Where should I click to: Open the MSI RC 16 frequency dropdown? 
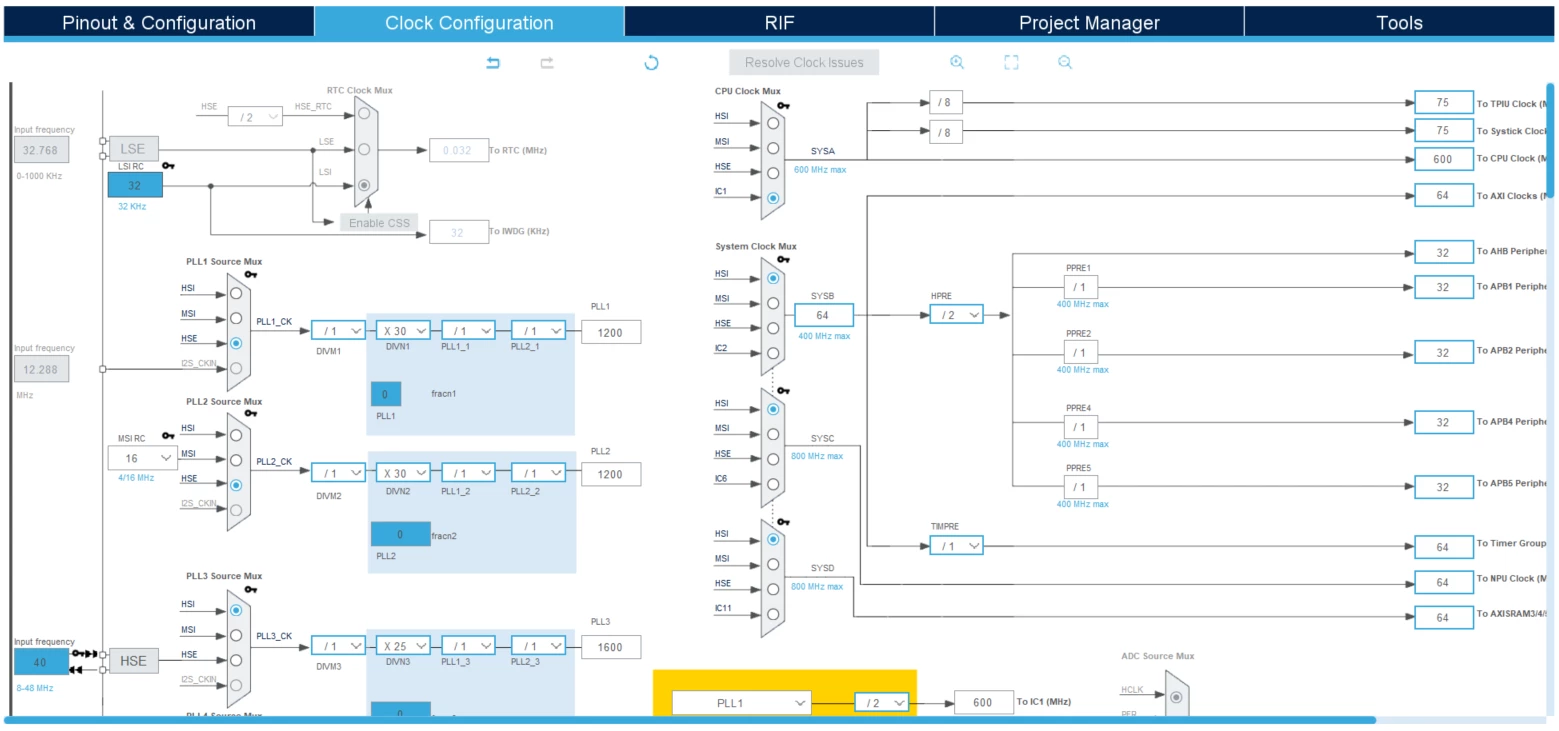coord(143,458)
